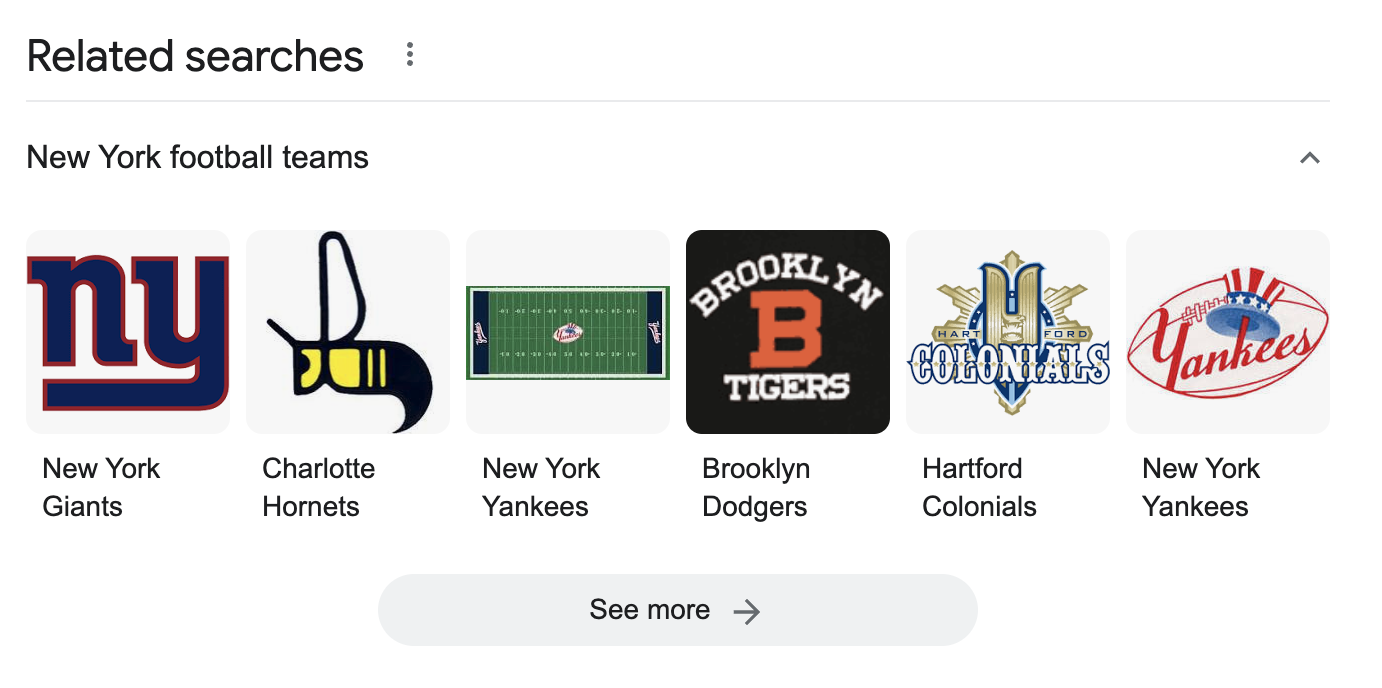Click the New York football teams heading

197,157
